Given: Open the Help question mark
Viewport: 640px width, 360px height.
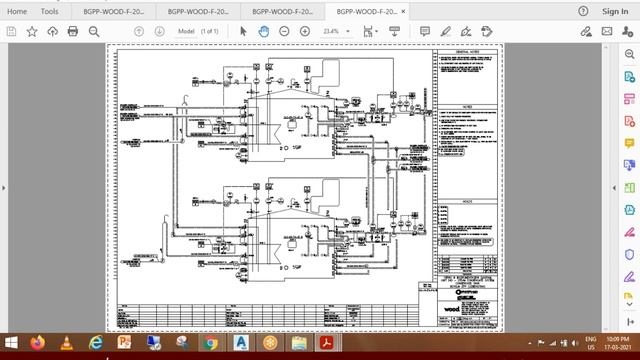Looking at the screenshot, I should [x=583, y=11].
